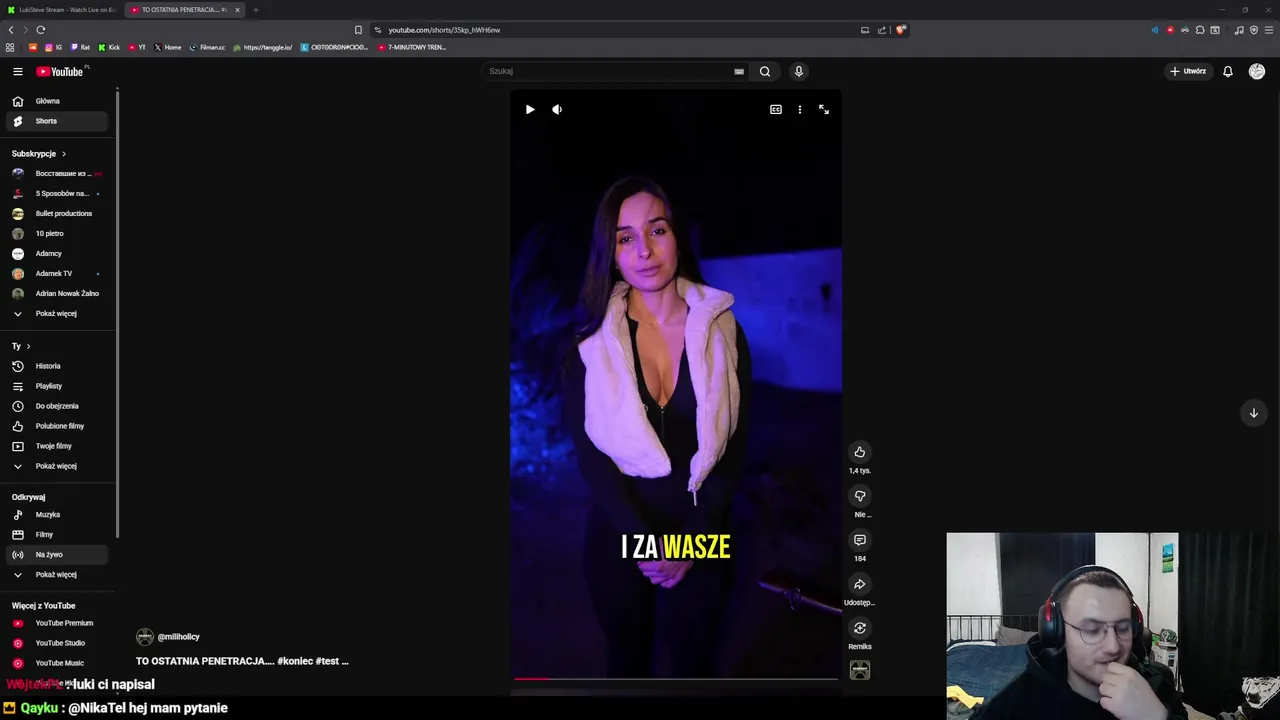This screenshot has width=1280, height=720.
Task: Open the YouTube guide hamburger menu
Action: [x=17, y=71]
